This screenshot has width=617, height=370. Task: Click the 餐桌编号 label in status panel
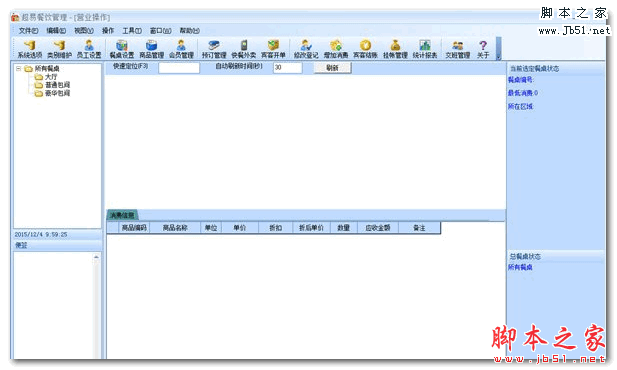click(x=521, y=80)
